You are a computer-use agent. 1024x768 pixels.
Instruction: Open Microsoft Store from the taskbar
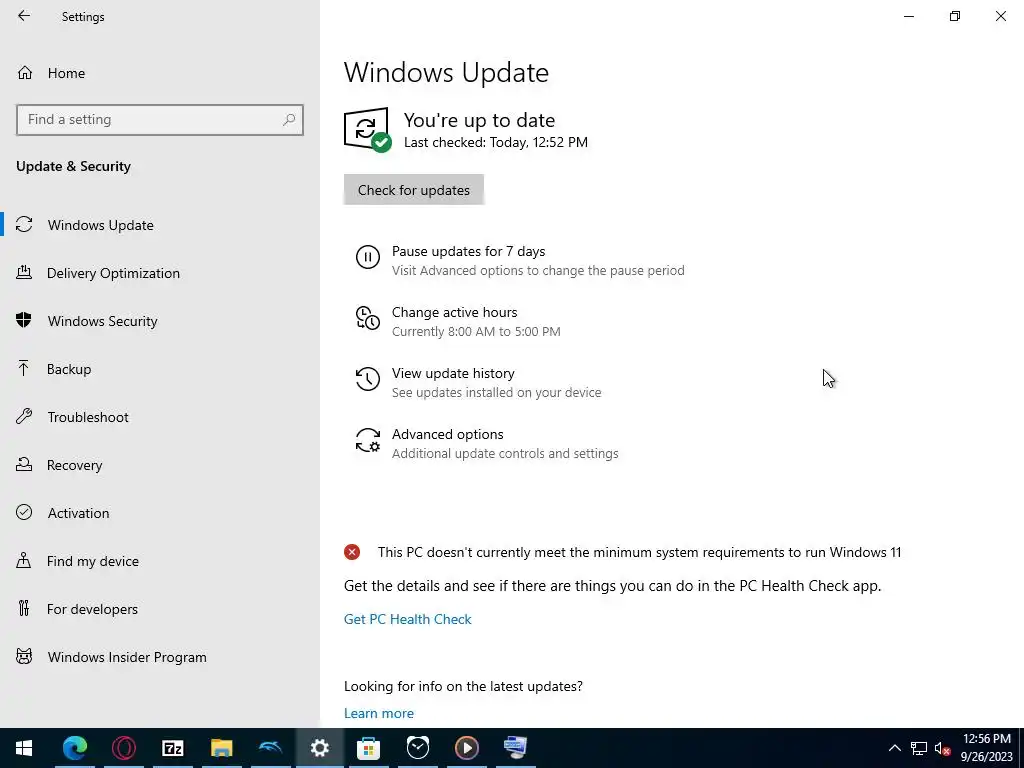point(368,748)
